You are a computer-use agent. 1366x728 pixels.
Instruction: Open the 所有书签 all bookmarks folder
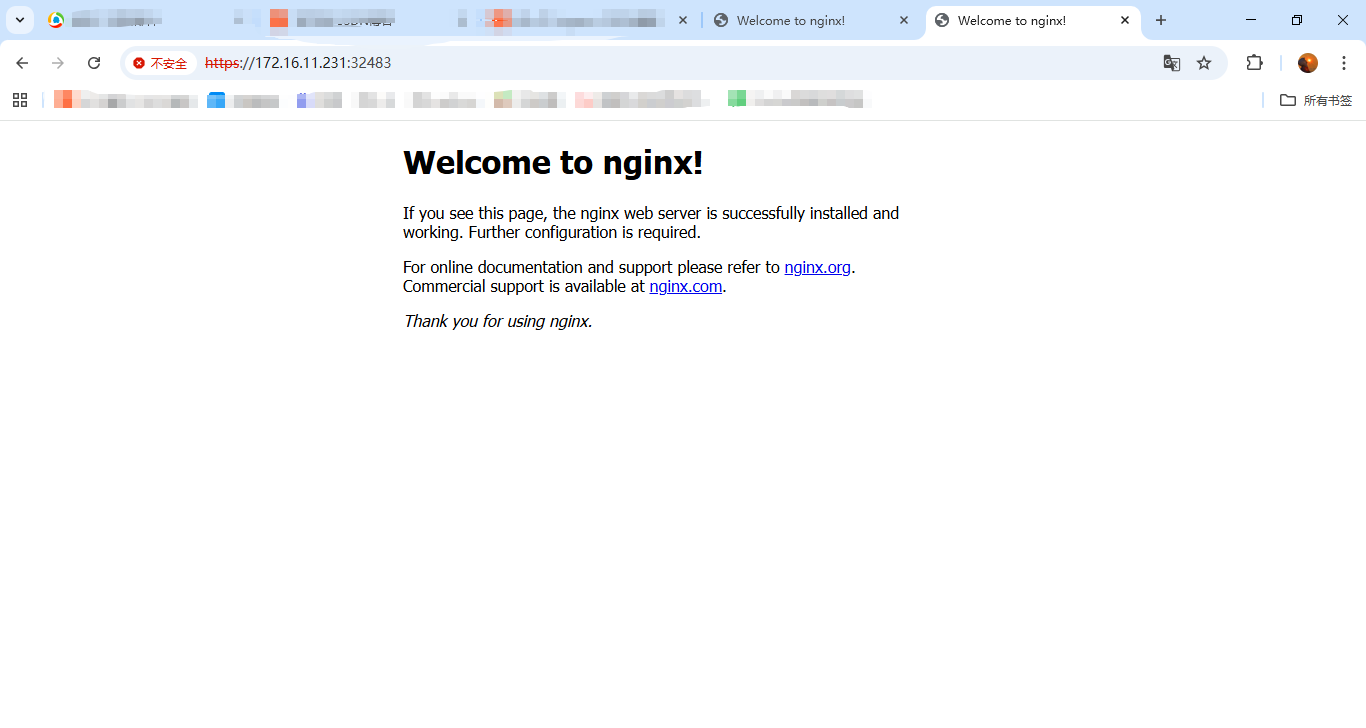[1316, 100]
